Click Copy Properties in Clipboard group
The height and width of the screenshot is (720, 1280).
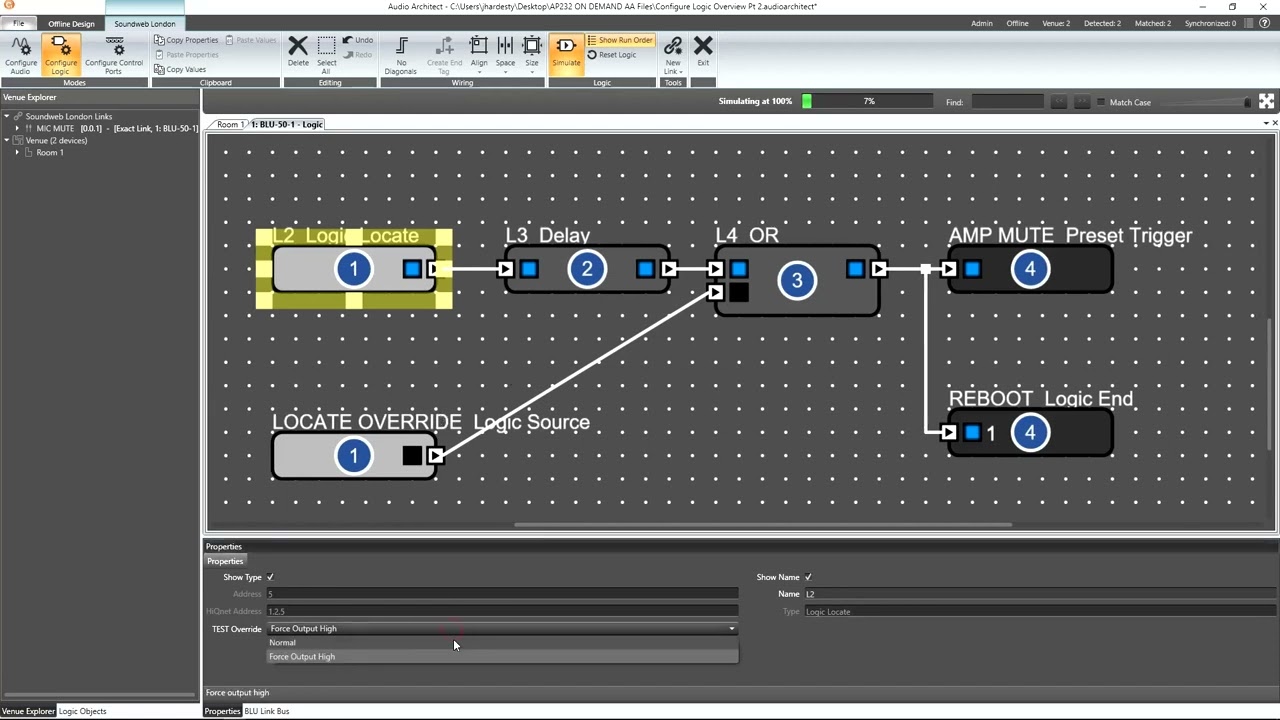[186, 40]
